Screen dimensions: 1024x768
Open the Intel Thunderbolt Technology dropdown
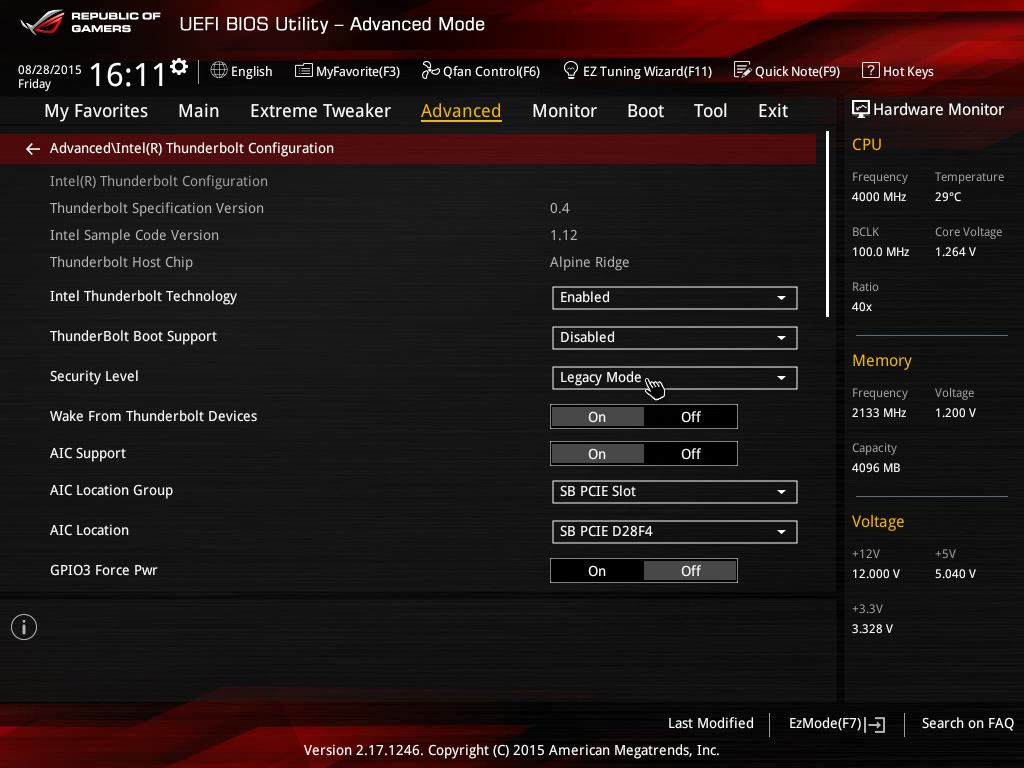(x=675, y=298)
